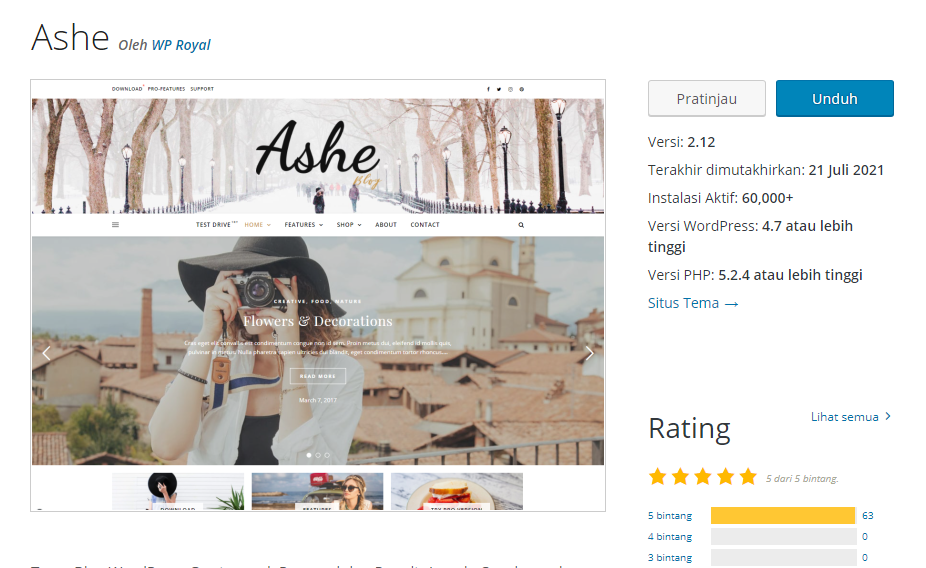
Task: Click the Instalasi Aktif: 60,000+ text
Action: [x=720, y=198]
